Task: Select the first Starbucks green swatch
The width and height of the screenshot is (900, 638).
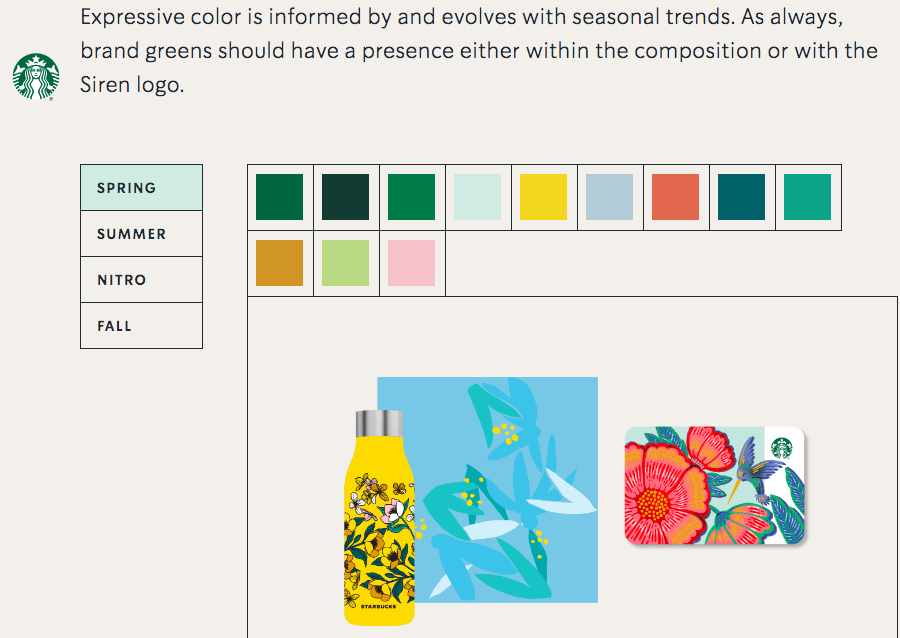Action: click(279, 197)
